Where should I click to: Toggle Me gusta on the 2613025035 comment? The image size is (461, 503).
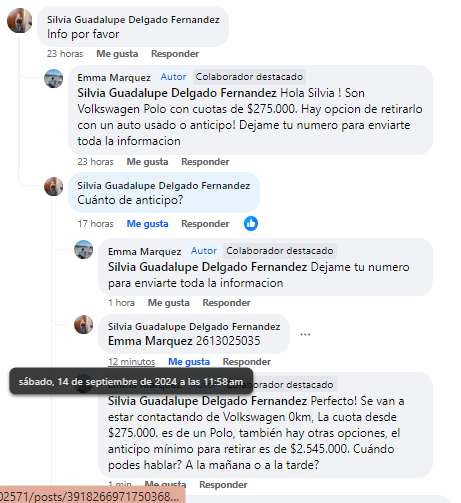189,362
